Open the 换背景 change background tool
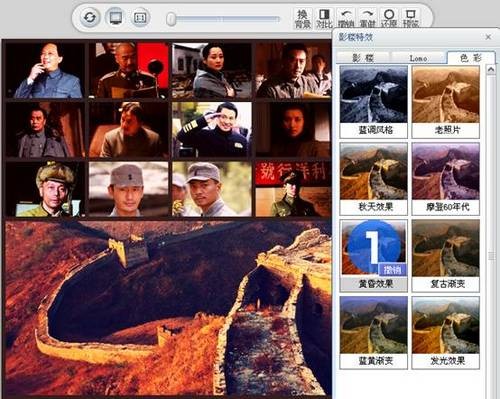The height and width of the screenshot is (399, 500). coord(303,19)
